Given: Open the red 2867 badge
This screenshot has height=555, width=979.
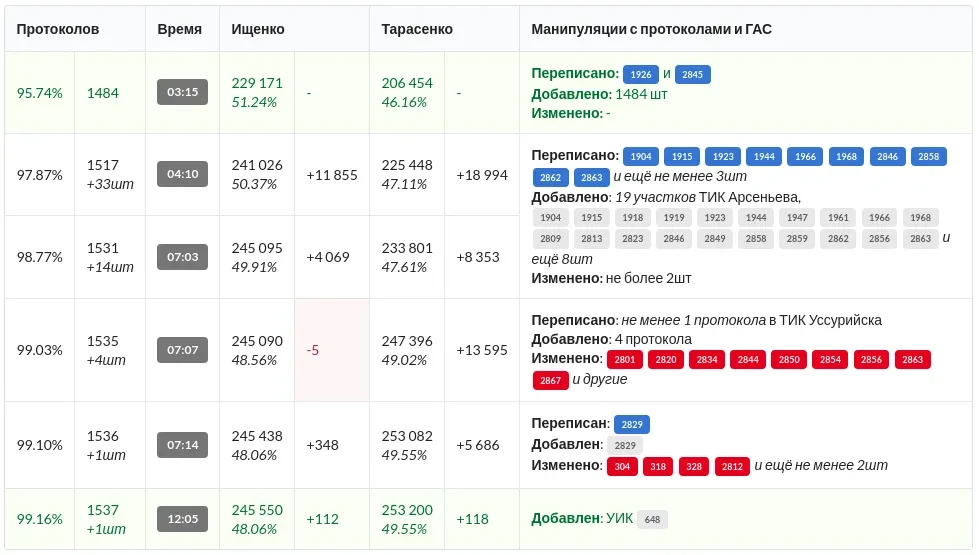Looking at the screenshot, I should (550, 380).
